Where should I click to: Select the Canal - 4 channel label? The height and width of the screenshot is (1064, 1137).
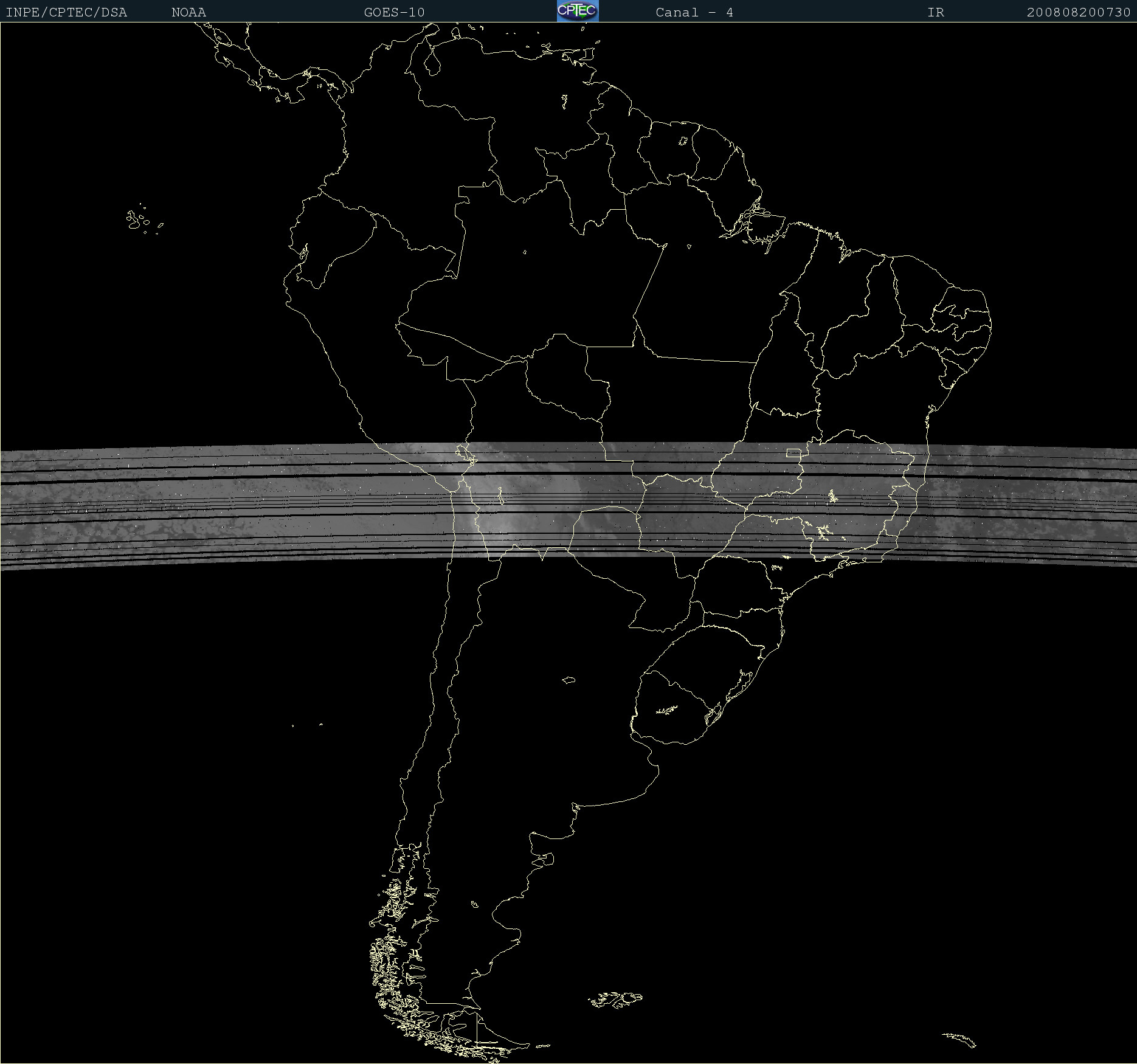694,12
